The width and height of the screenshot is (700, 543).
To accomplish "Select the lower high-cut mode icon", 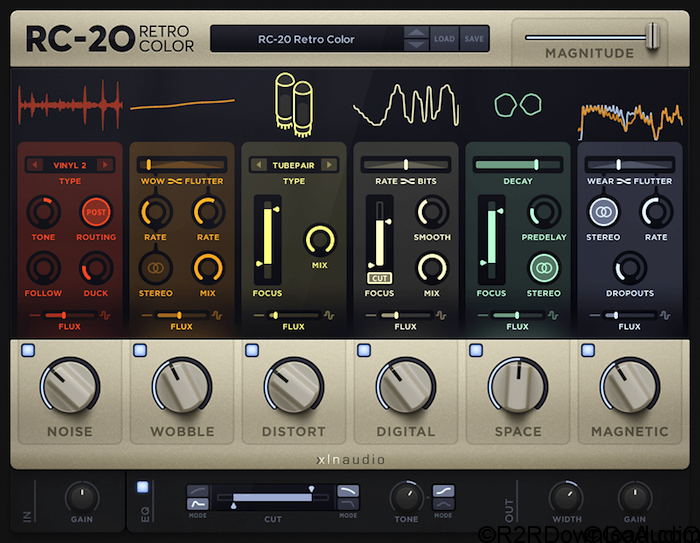I will tap(348, 504).
